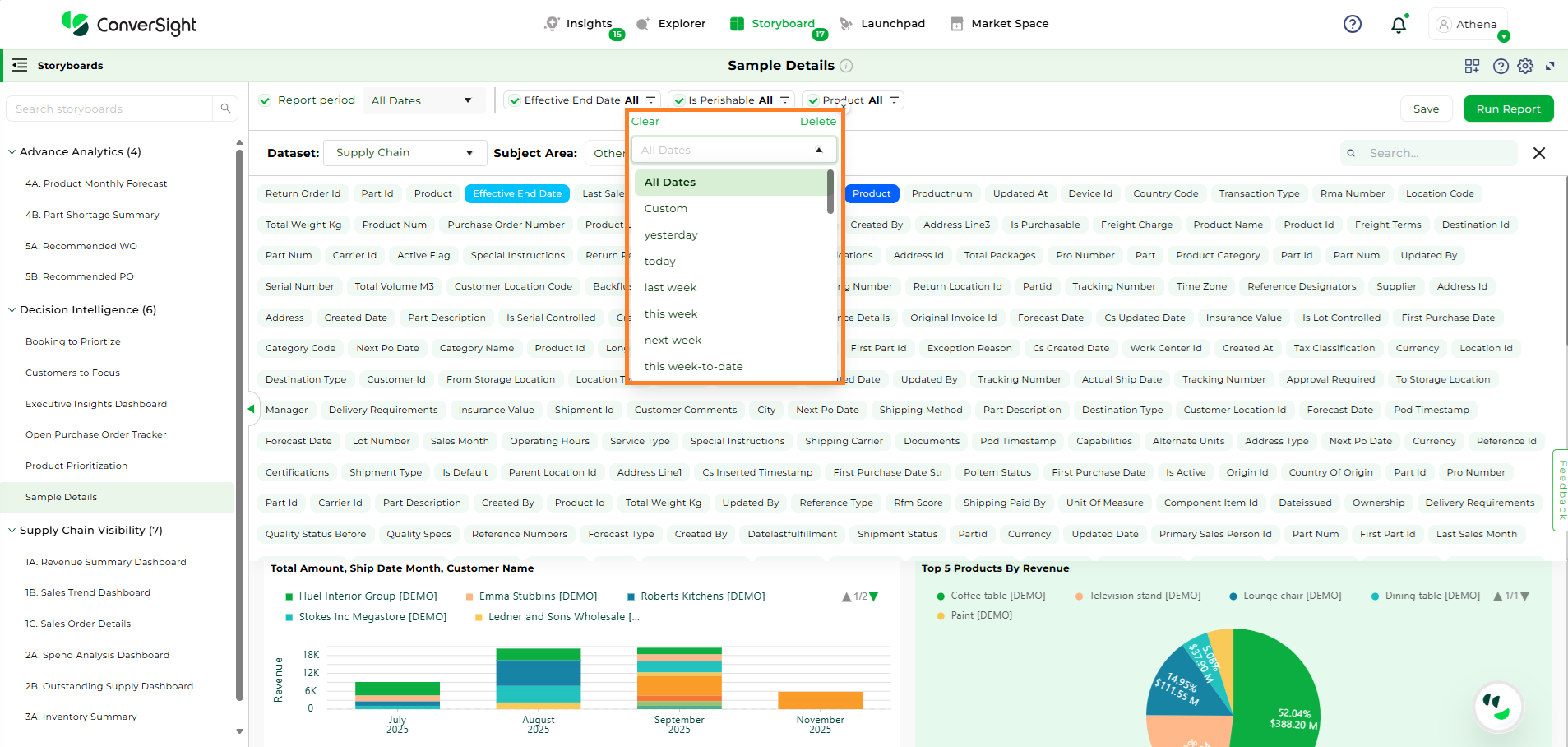This screenshot has width=1568, height=747.
Task: Select 'last week' from date options
Action: 670,287
